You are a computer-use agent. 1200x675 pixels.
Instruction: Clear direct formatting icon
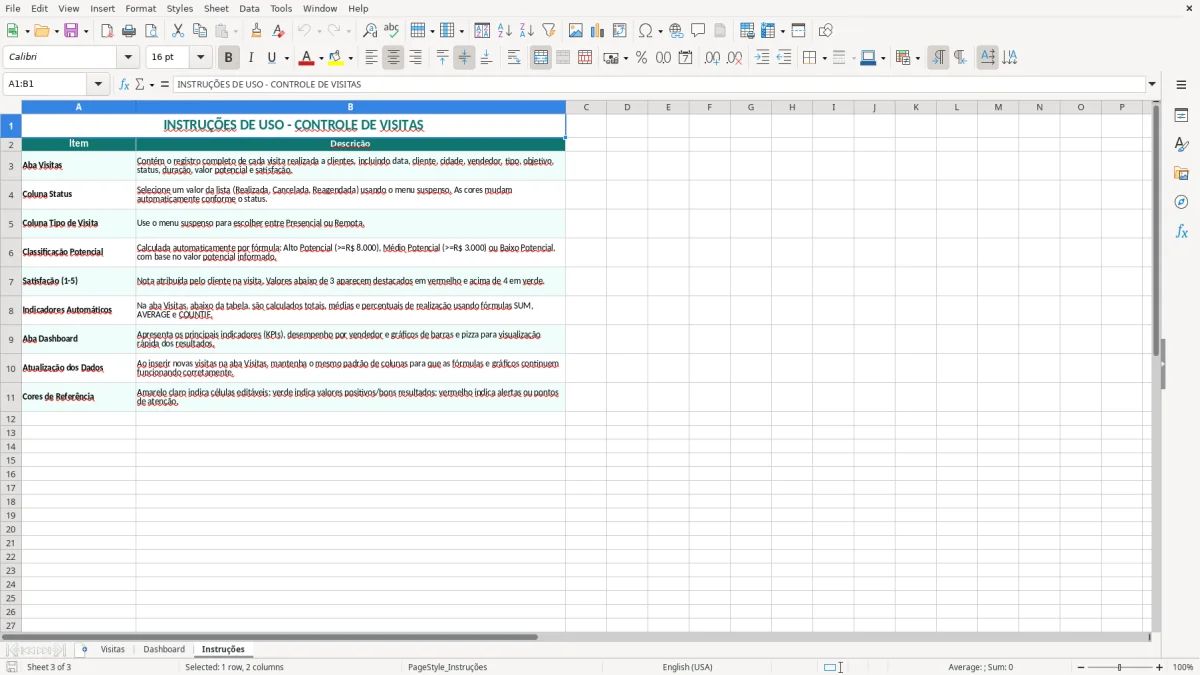tap(279, 31)
